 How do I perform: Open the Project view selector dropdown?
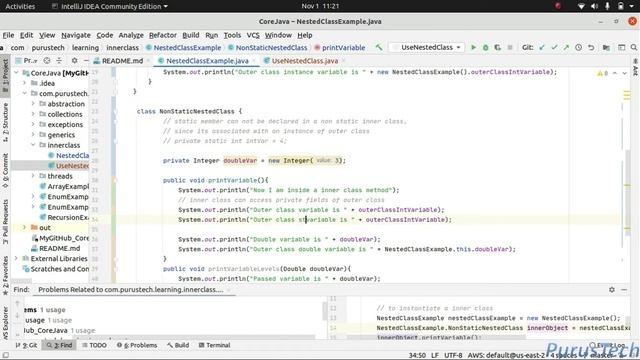27,60
